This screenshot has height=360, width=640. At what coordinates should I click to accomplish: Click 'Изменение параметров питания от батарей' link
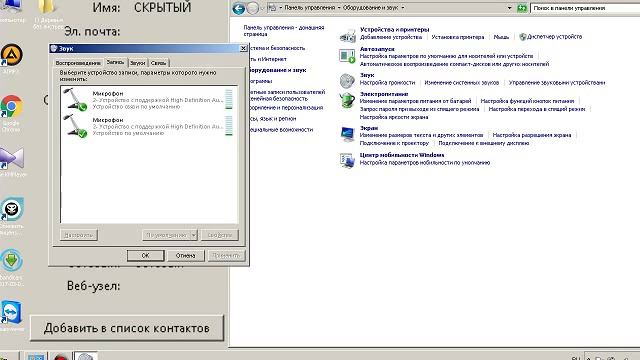[x=415, y=101]
